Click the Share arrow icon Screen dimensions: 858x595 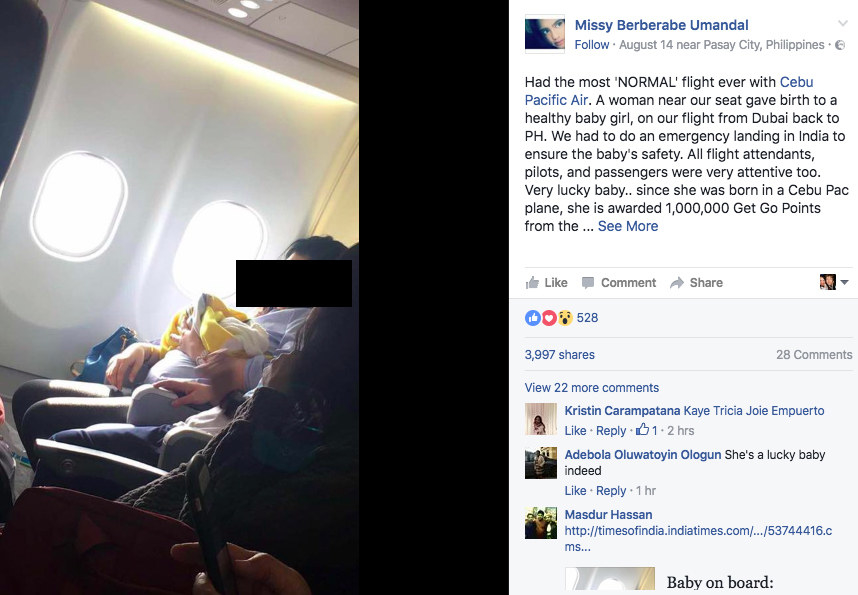pos(677,282)
